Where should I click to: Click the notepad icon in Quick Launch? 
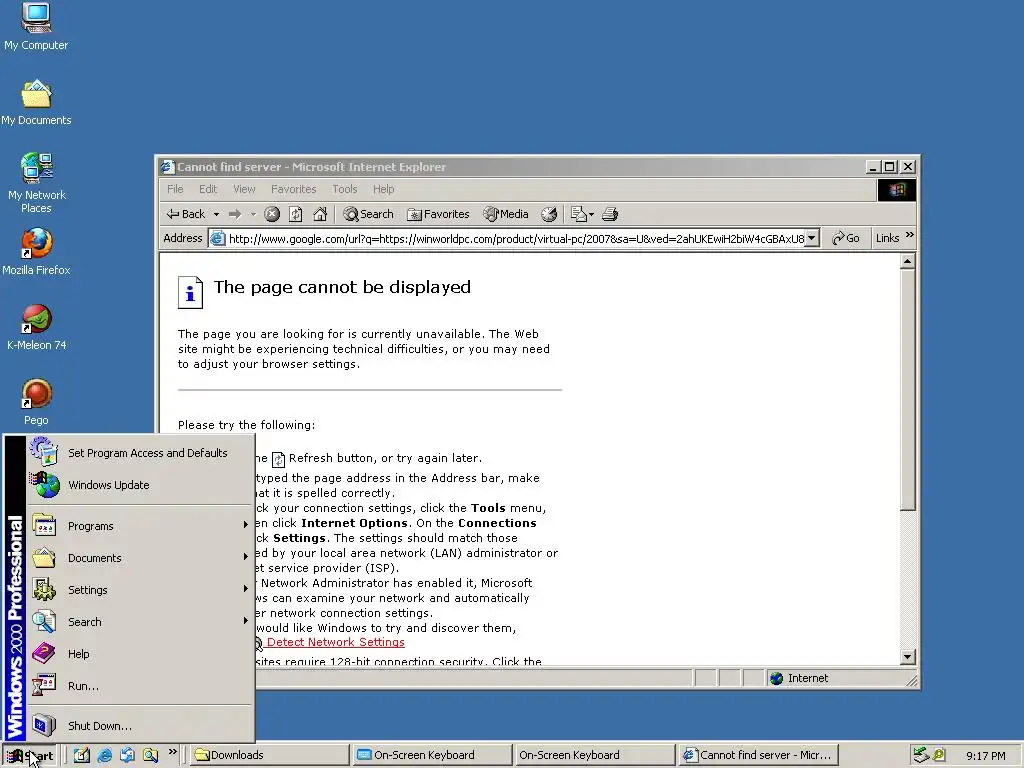point(82,756)
